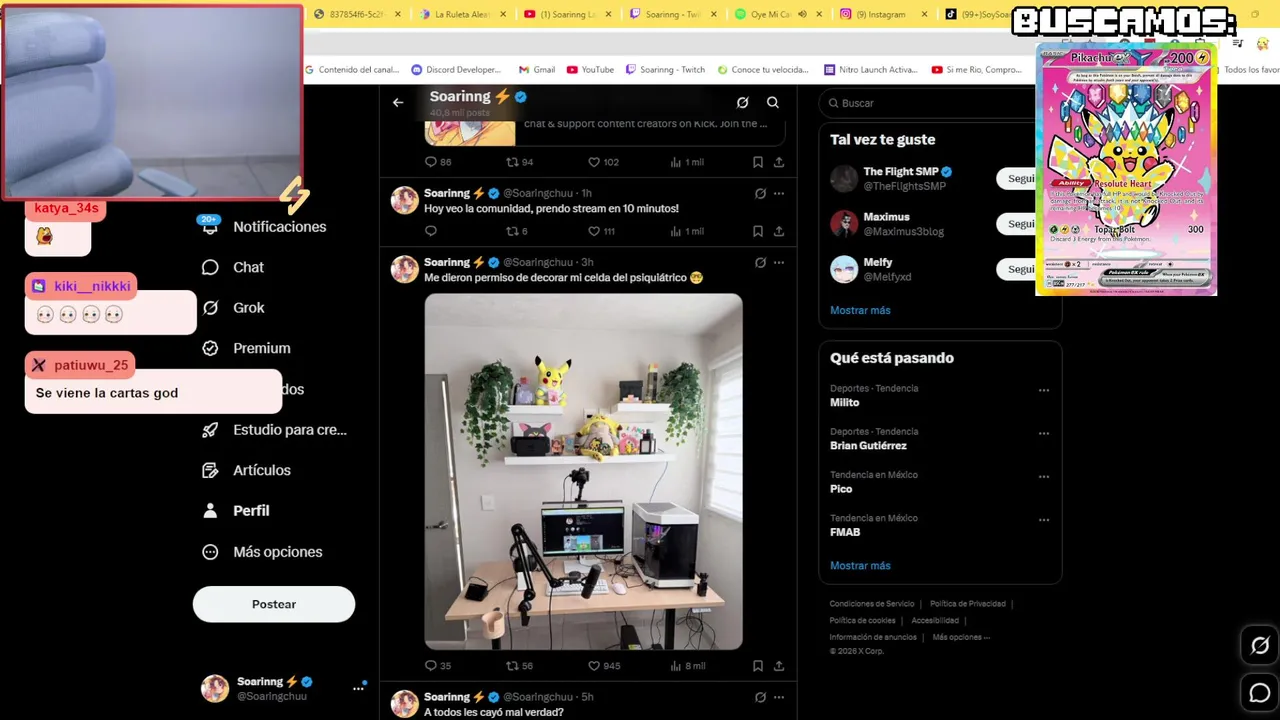Open Premium in the sidebar
Image resolution: width=1280 pixels, height=720 pixels.
[246, 348]
